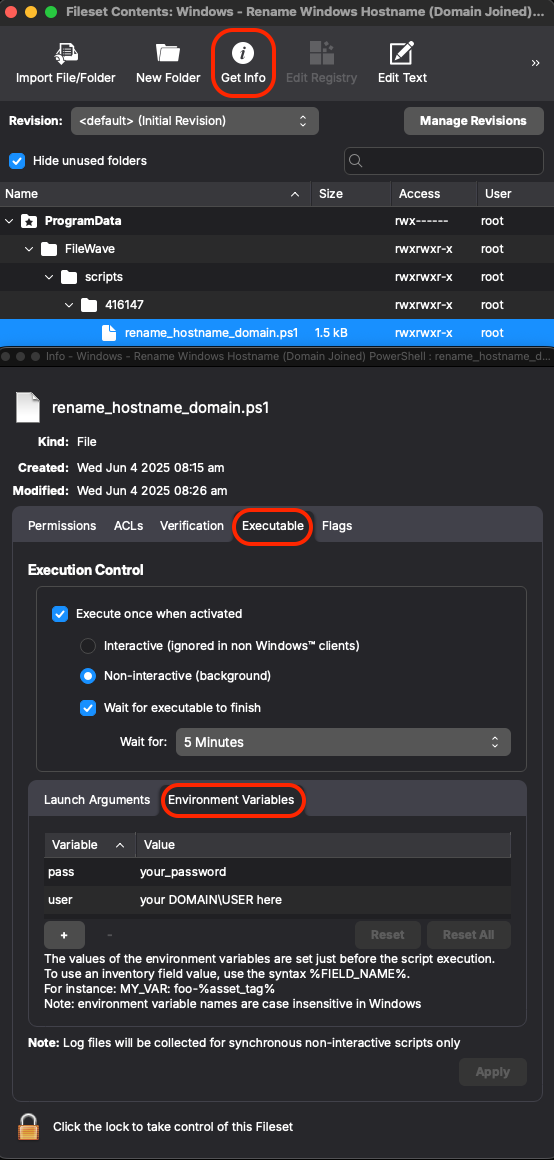Switch to the Permissions tab
Viewport: 554px width, 1160px height.
pyautogui.click(x=62, y=526)
